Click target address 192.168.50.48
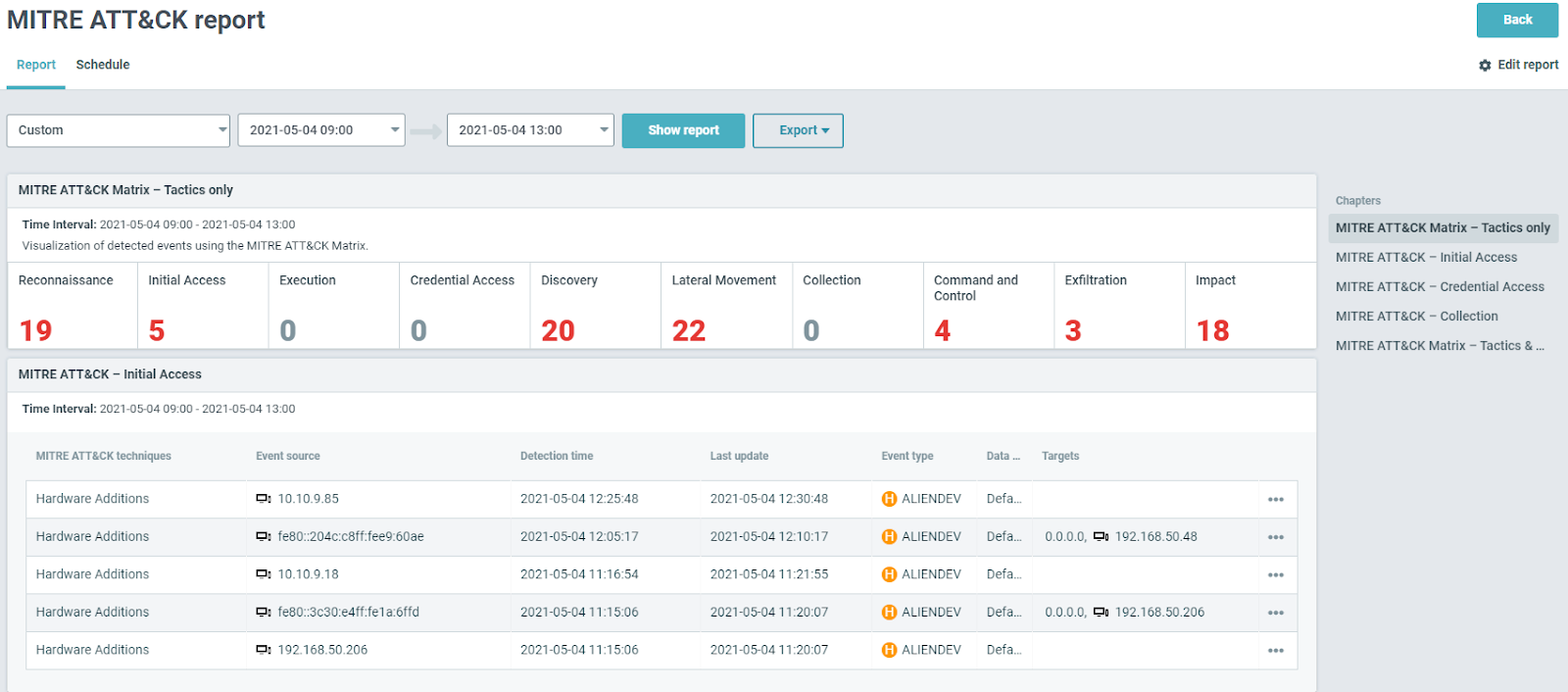 pos(1156,536)
